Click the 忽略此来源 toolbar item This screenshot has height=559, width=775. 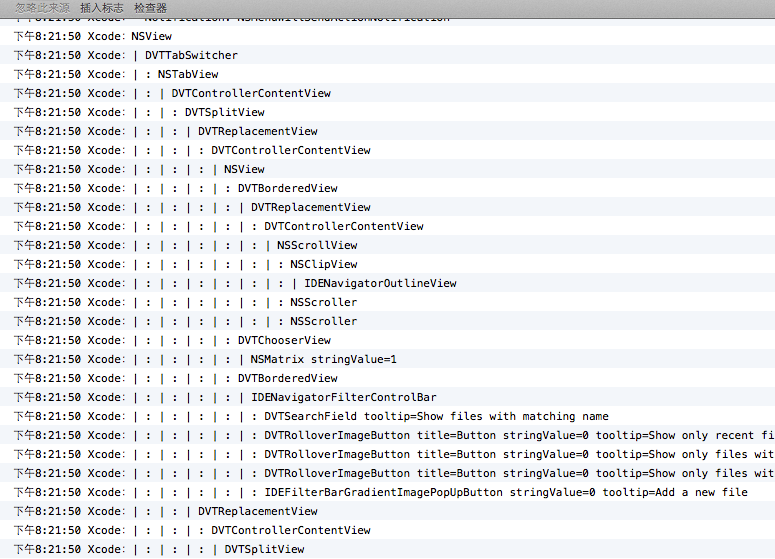point(42,8)
